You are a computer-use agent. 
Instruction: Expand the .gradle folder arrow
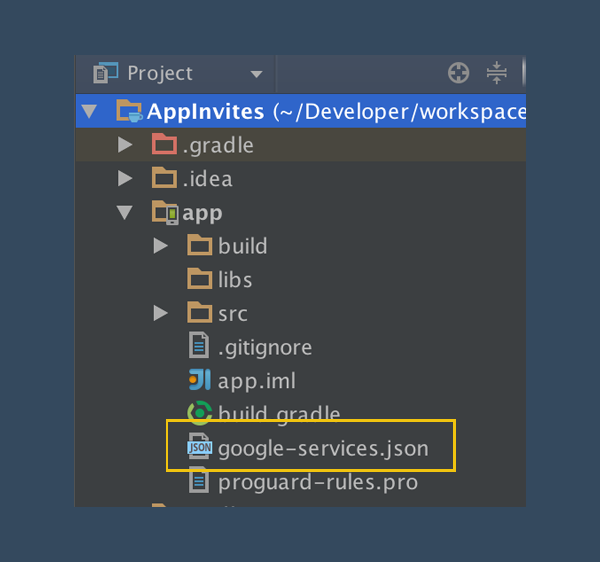[125, 145]
